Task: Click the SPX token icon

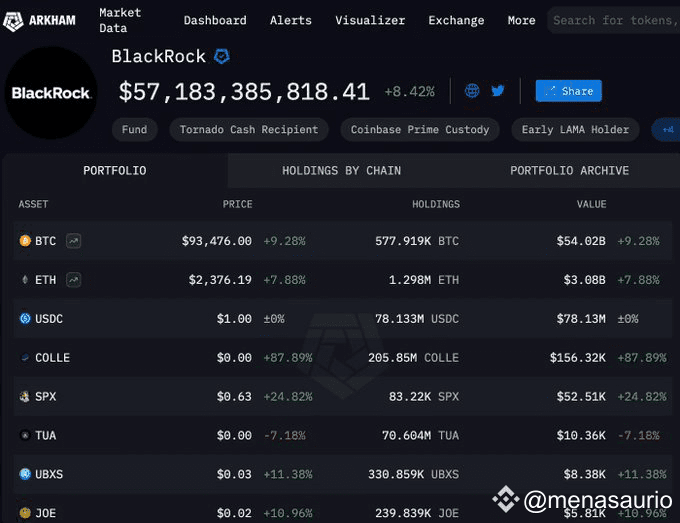Action: [25, 397]
